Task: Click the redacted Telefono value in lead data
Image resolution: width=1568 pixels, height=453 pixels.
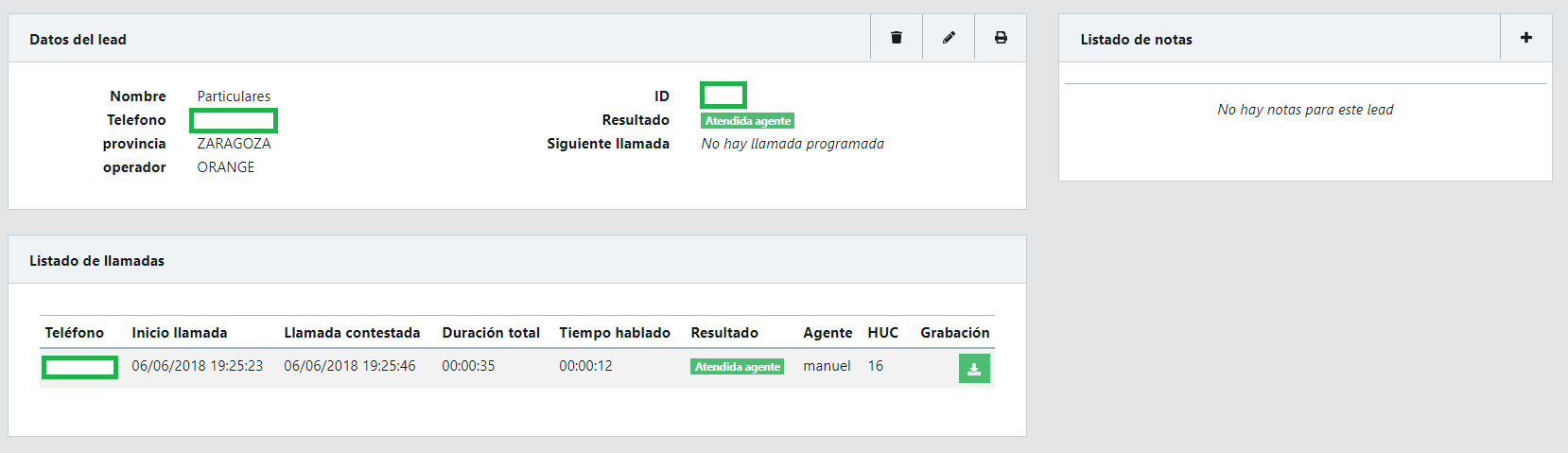Action: (234, 120)
